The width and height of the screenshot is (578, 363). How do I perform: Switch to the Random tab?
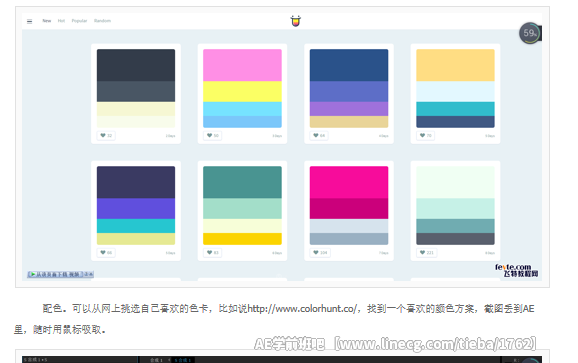102,21
